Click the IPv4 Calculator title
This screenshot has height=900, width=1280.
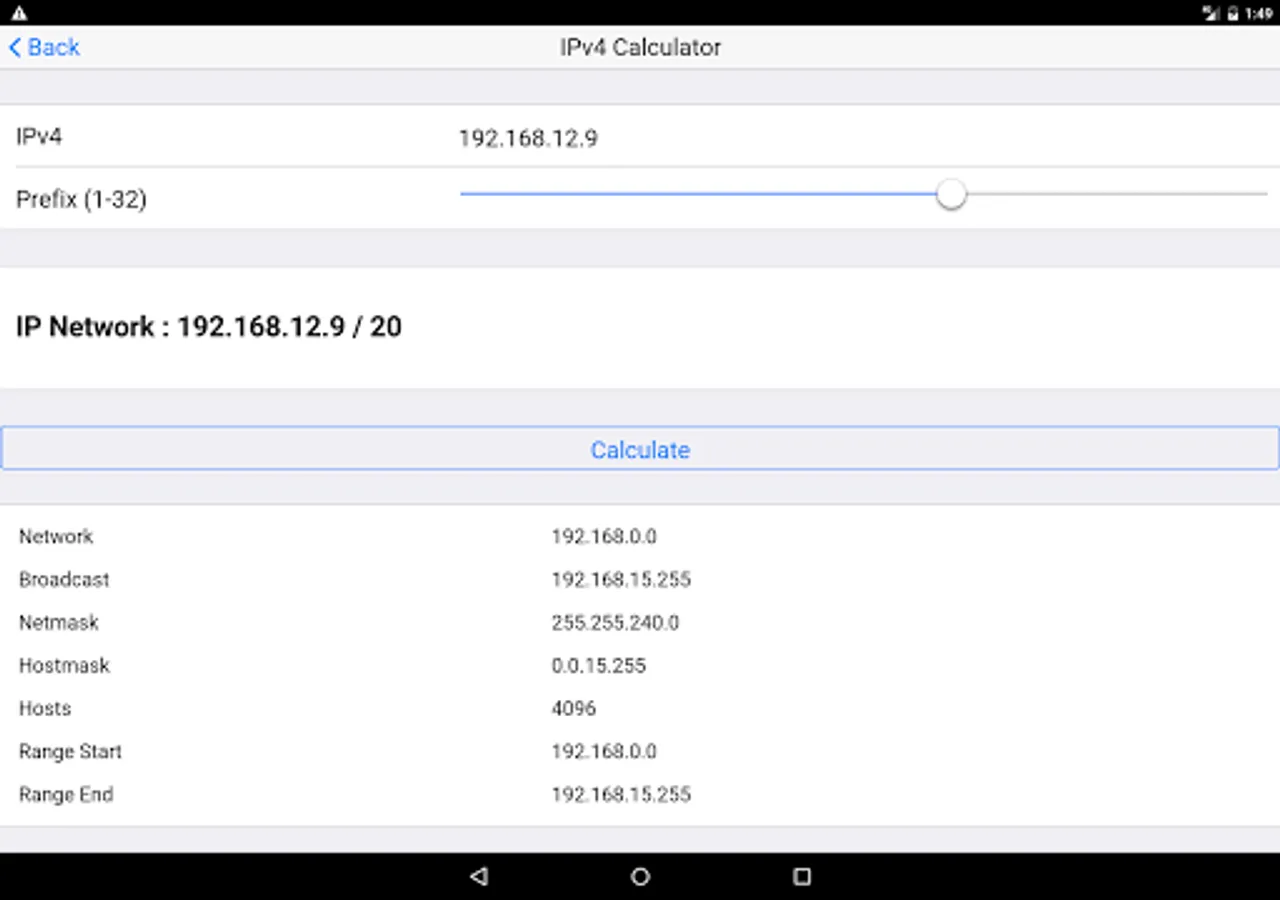click(640, 47)
